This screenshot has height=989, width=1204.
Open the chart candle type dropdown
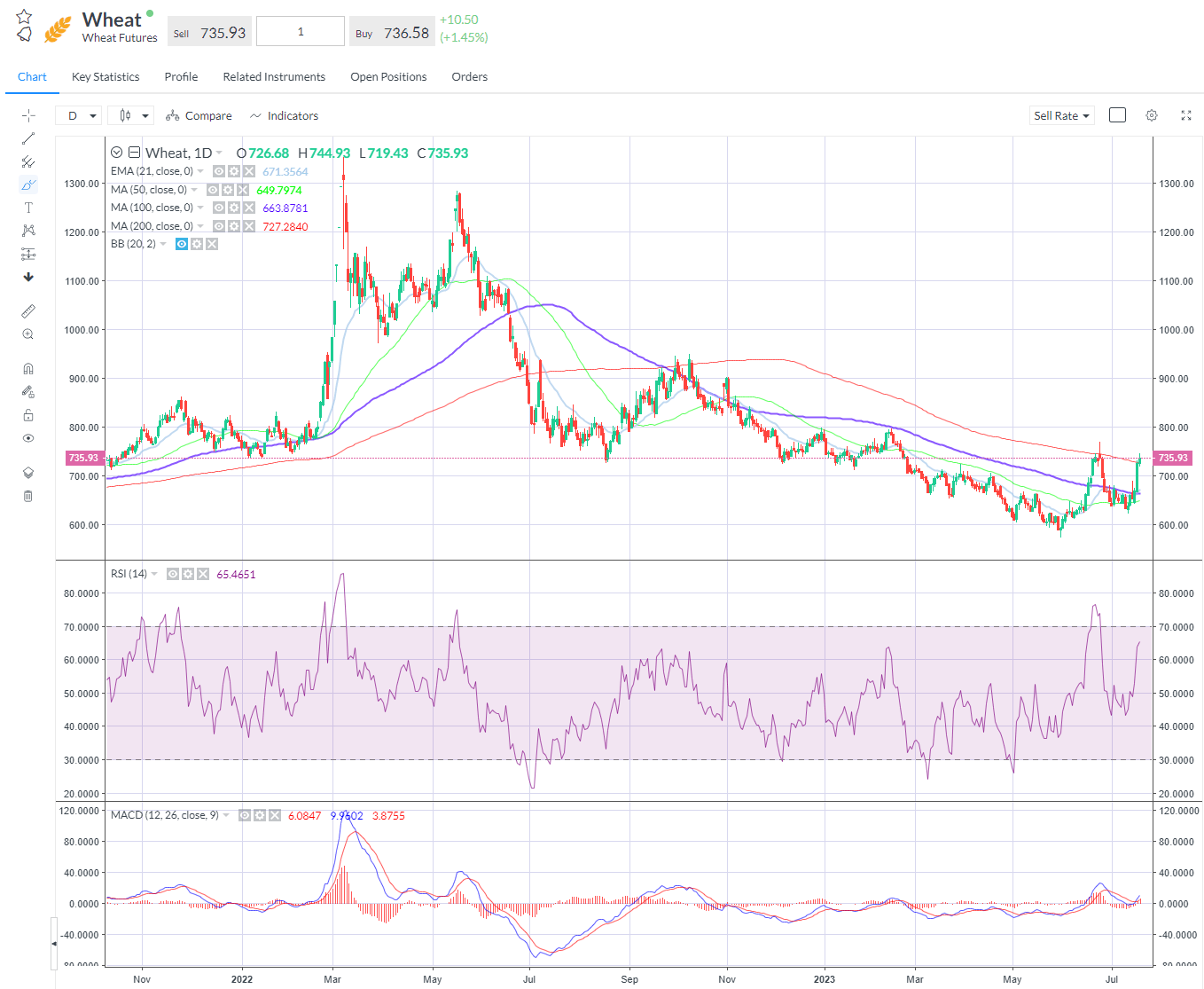click(x=130, y=114)
